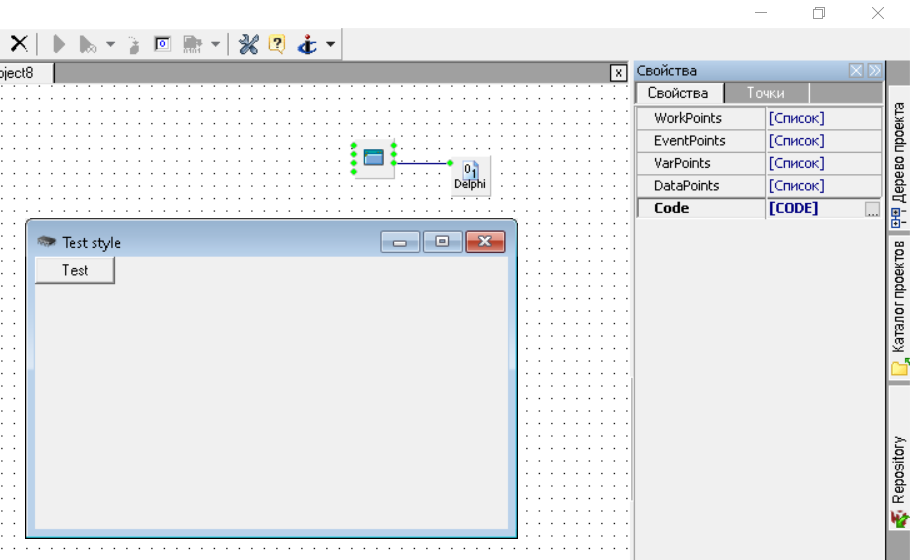Screen dimensions: 910x560
Task: Close the scheme tab with small x button
Action: click(x=618, y=73)
